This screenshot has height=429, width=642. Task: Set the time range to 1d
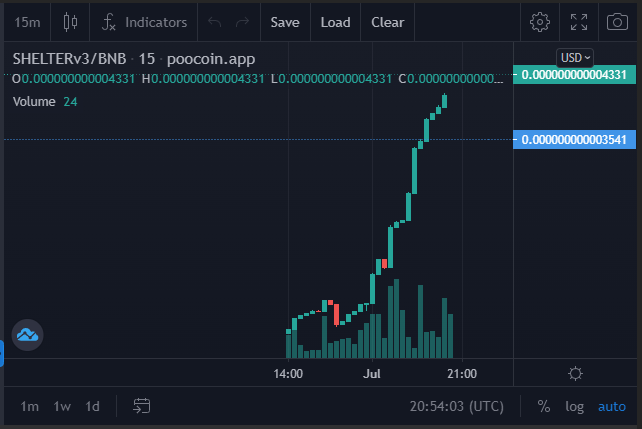92,406
